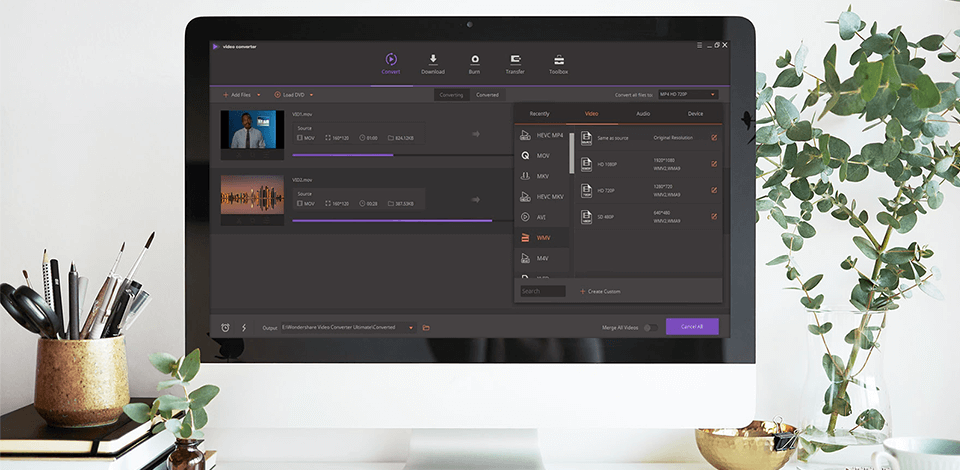Click the MKV format icon
960x470 pixels.
click(525, 176)
